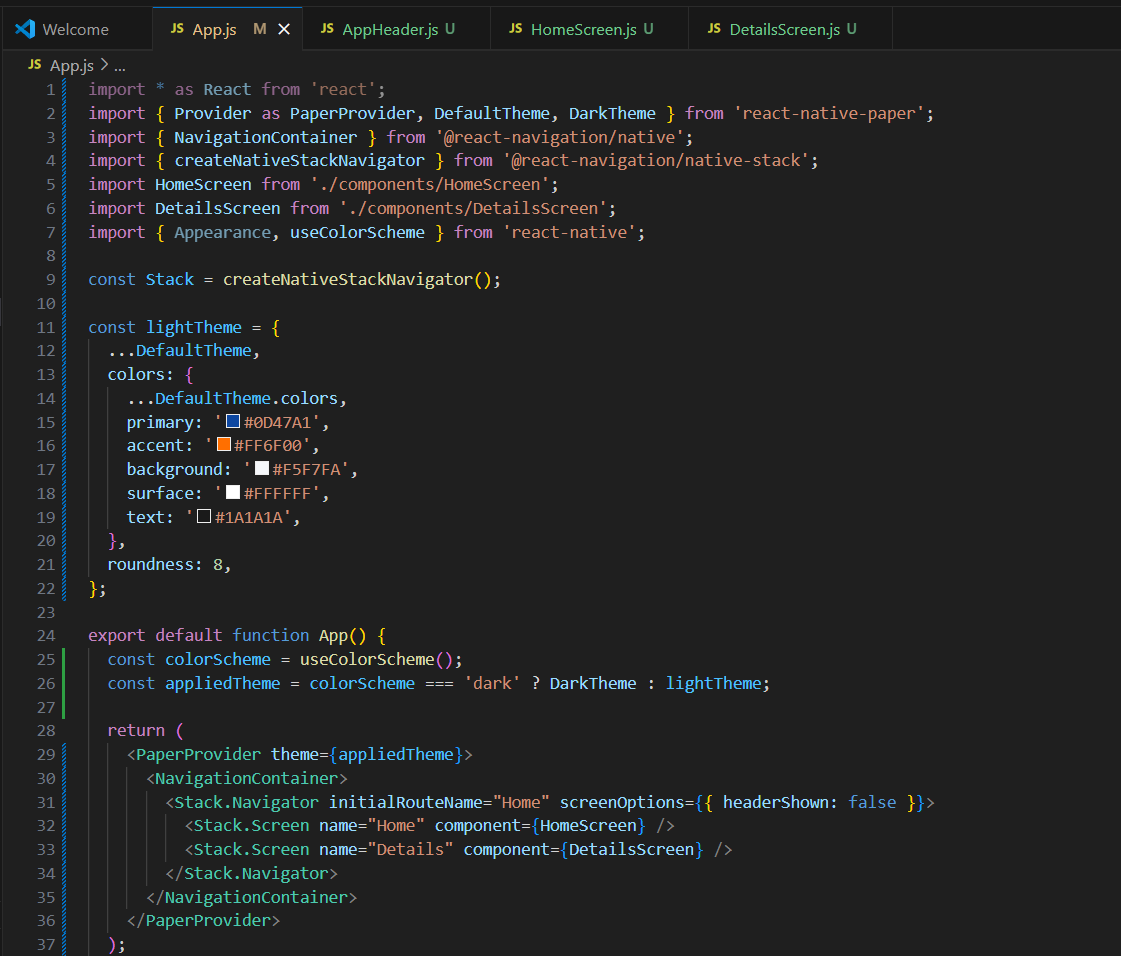Click the JS icon in the breadcrumb bar

click(x=34, y=65)
